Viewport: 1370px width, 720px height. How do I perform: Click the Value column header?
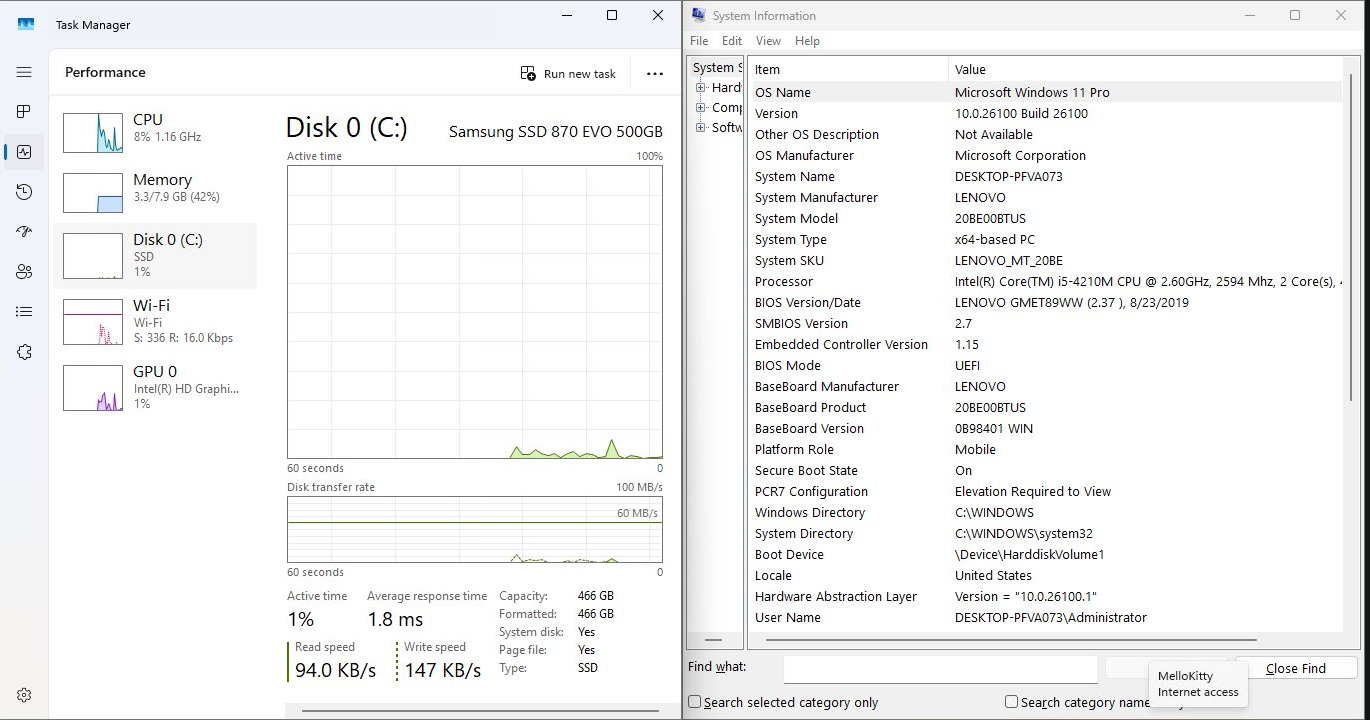tap(1145, 69)
